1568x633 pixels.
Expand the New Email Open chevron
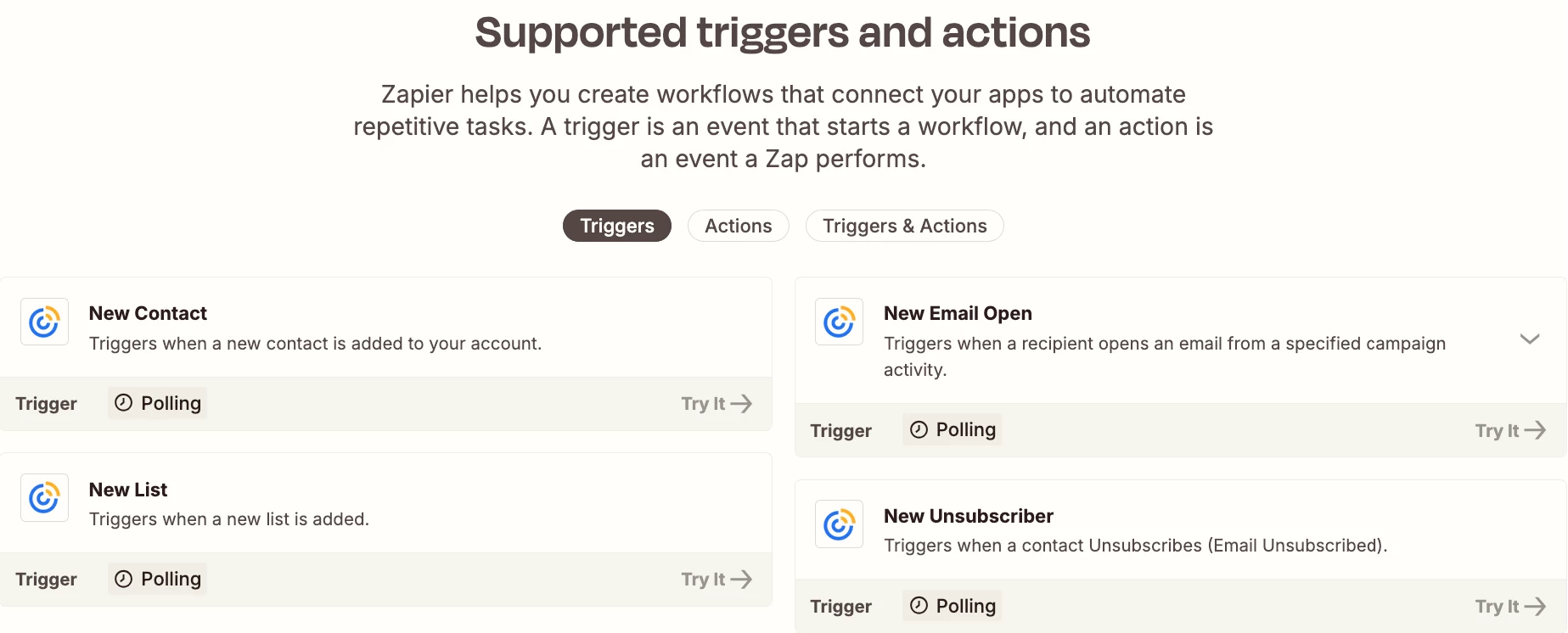point(1530,339)
